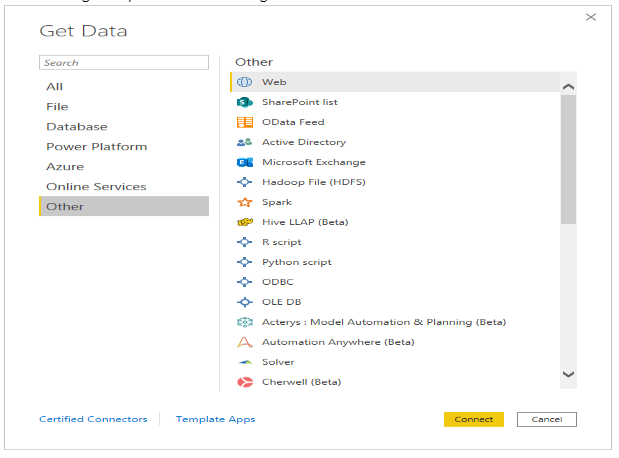Image resolution: width=619 pixels, height=458 pixels.
Task: Click the connector list scrollbar thumb
Action: pos(568,160)
